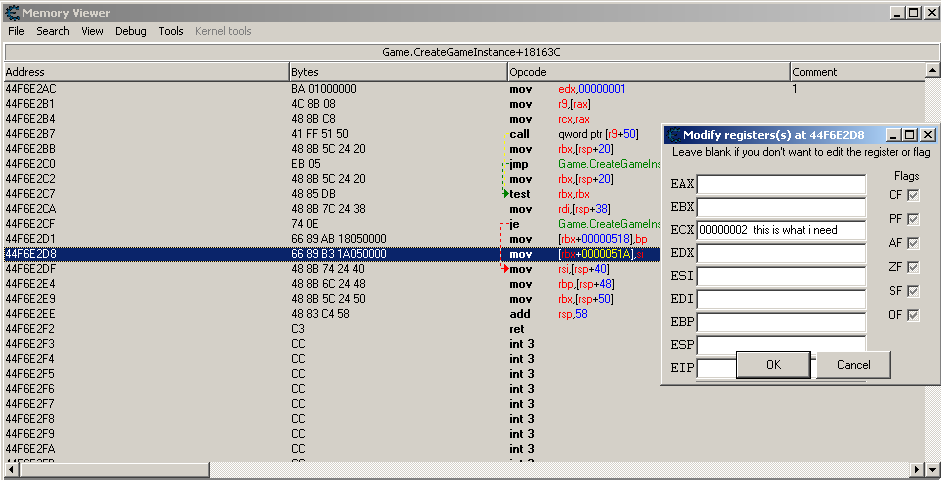Click the EBX register input field
Image resolution: width=941 pixels, height=480 pixels.
pos(781,208)
